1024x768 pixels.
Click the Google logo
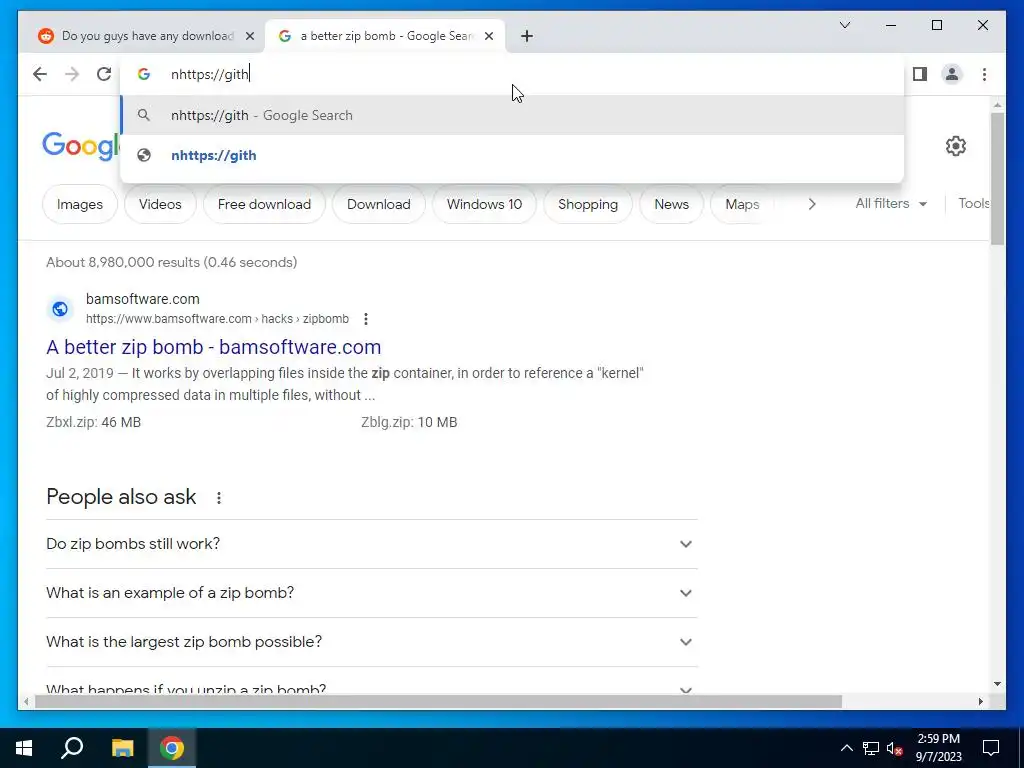81,146
